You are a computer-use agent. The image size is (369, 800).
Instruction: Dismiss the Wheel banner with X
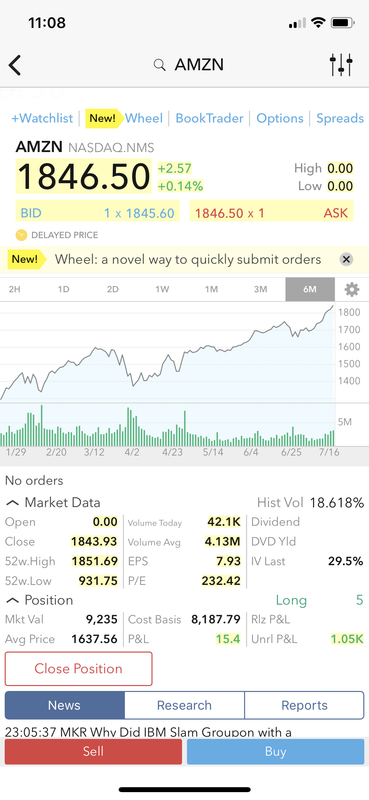(346, 259)
